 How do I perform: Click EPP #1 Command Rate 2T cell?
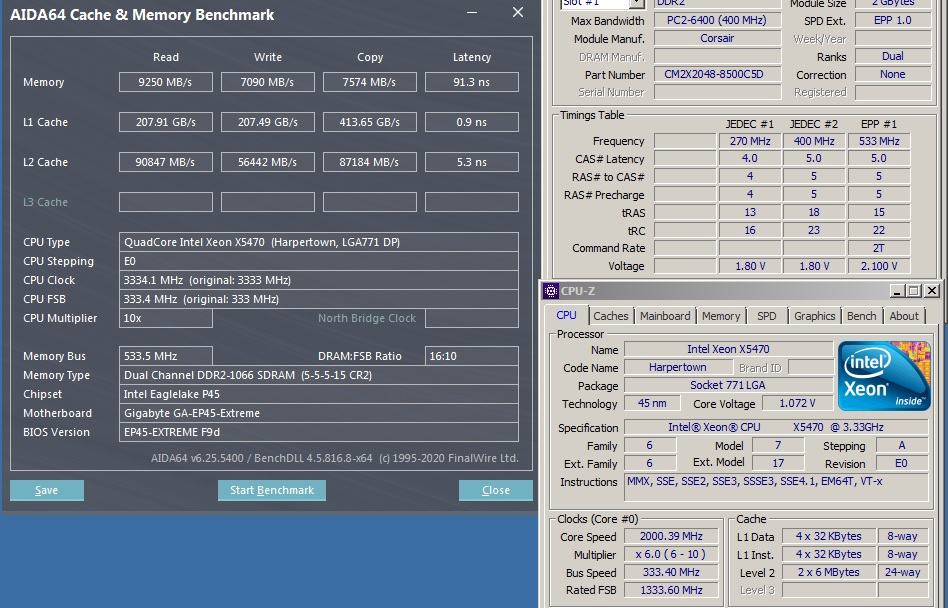tap(879, 248)
